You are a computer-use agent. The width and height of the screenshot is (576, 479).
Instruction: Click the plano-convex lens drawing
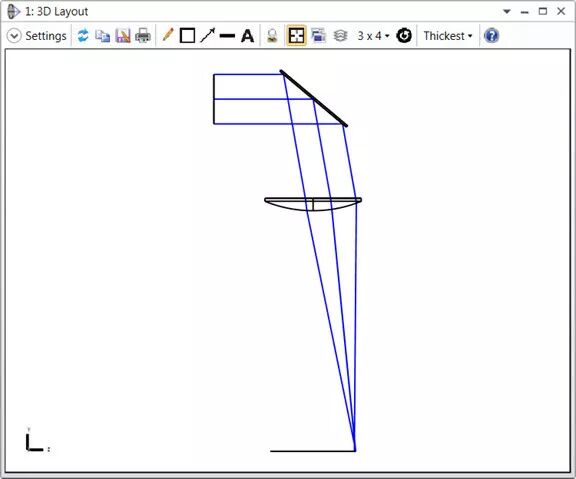pyautogui.click(x=313, y=204)
